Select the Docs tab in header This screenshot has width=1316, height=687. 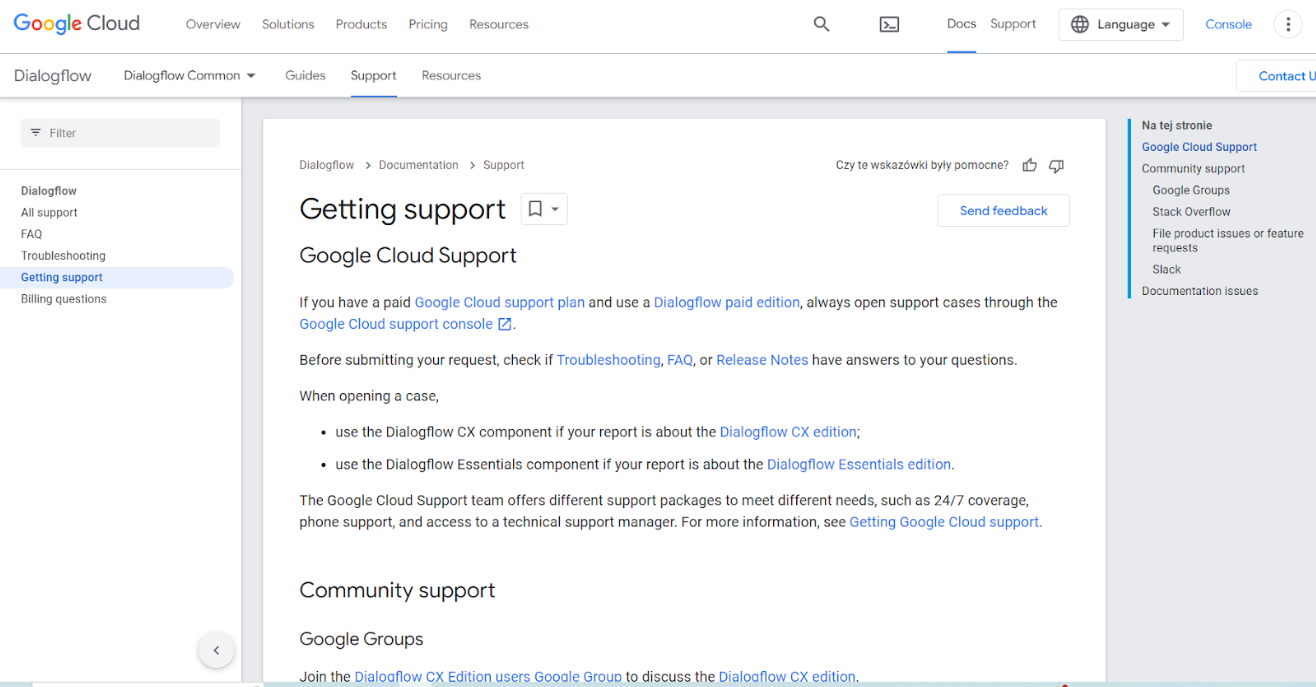(x=961, y=24)
